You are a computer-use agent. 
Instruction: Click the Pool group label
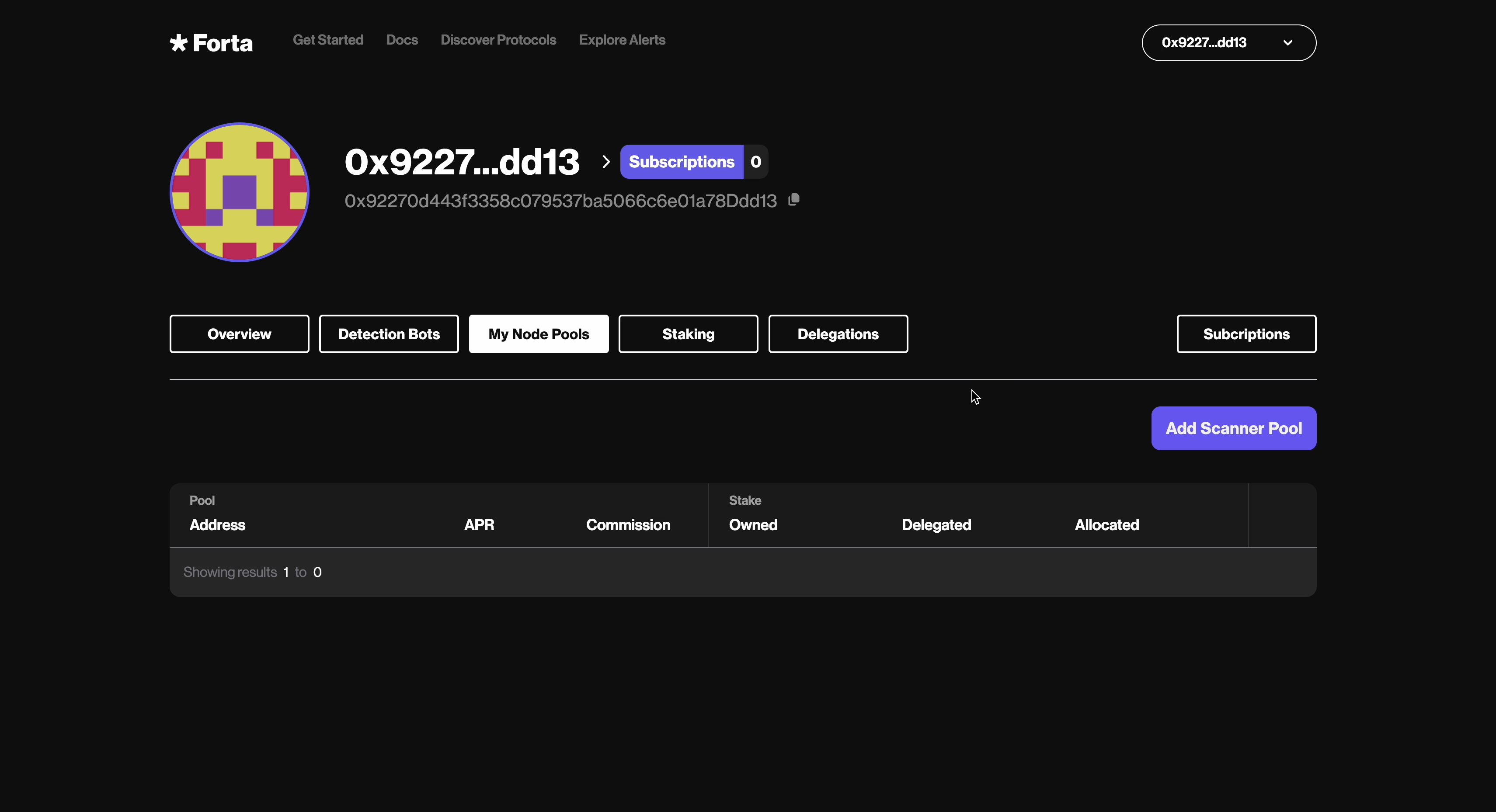click(202, 500)
